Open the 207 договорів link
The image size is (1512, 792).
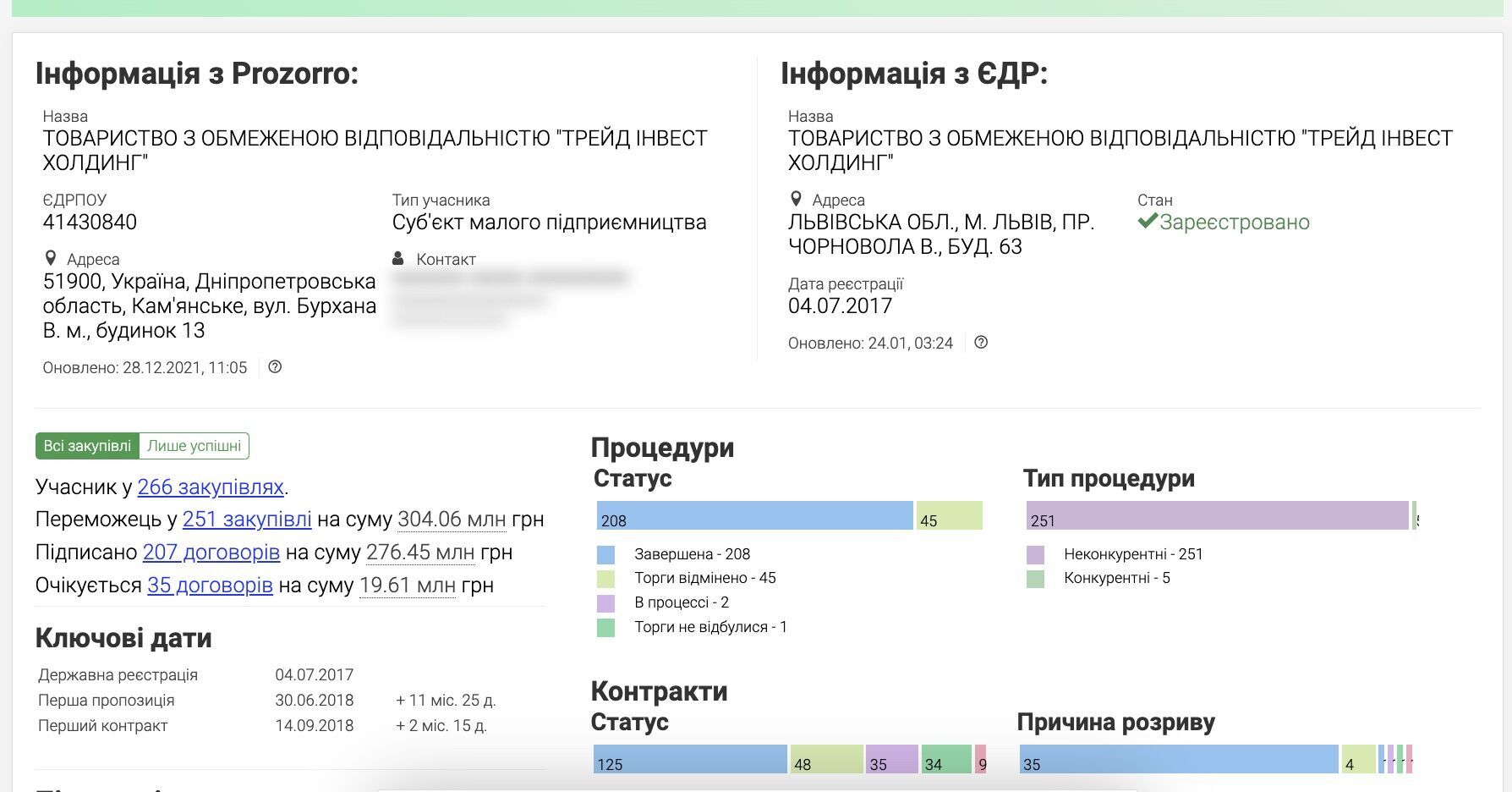pos(211,552)
